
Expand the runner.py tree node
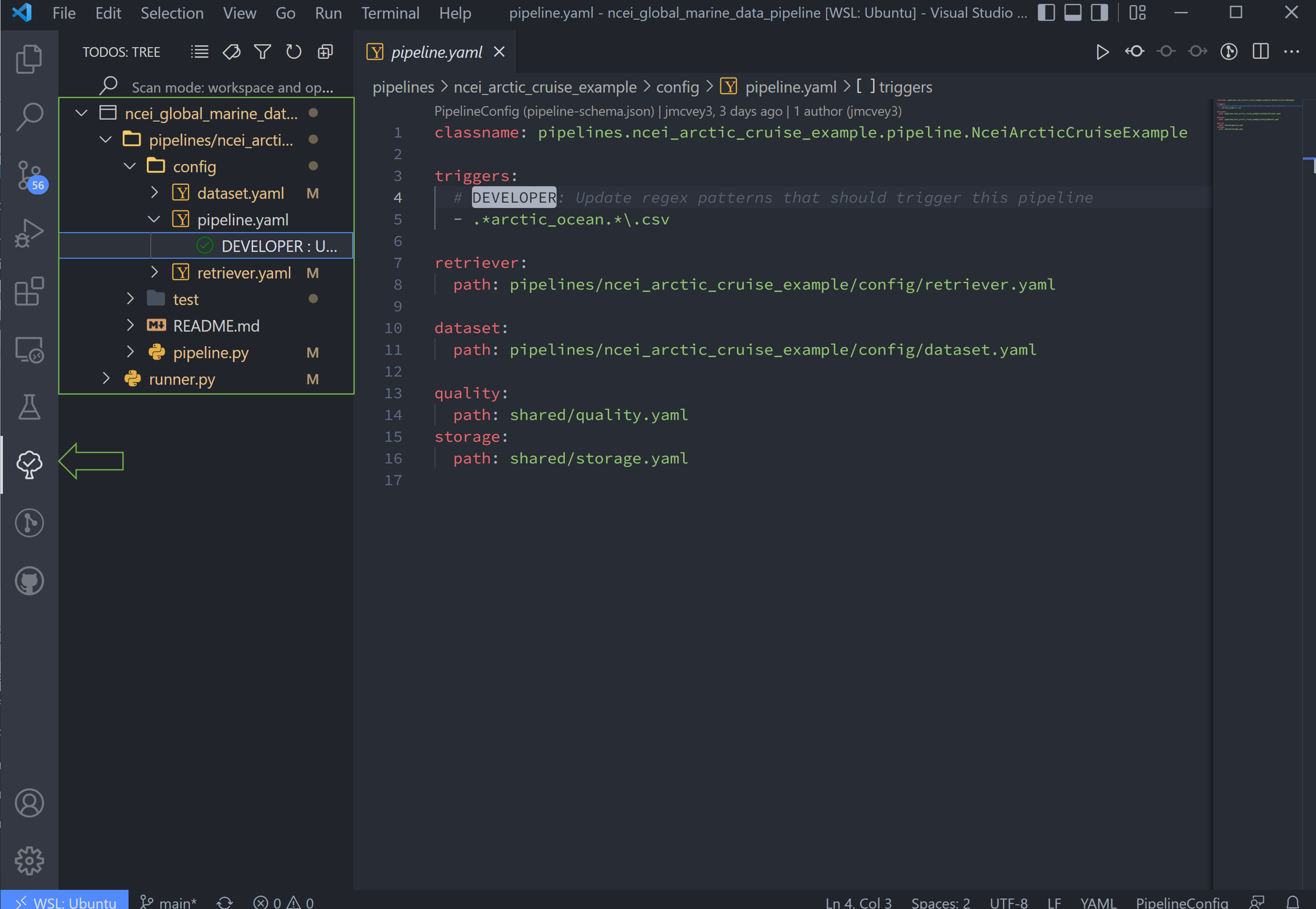(x=105, y=379)
